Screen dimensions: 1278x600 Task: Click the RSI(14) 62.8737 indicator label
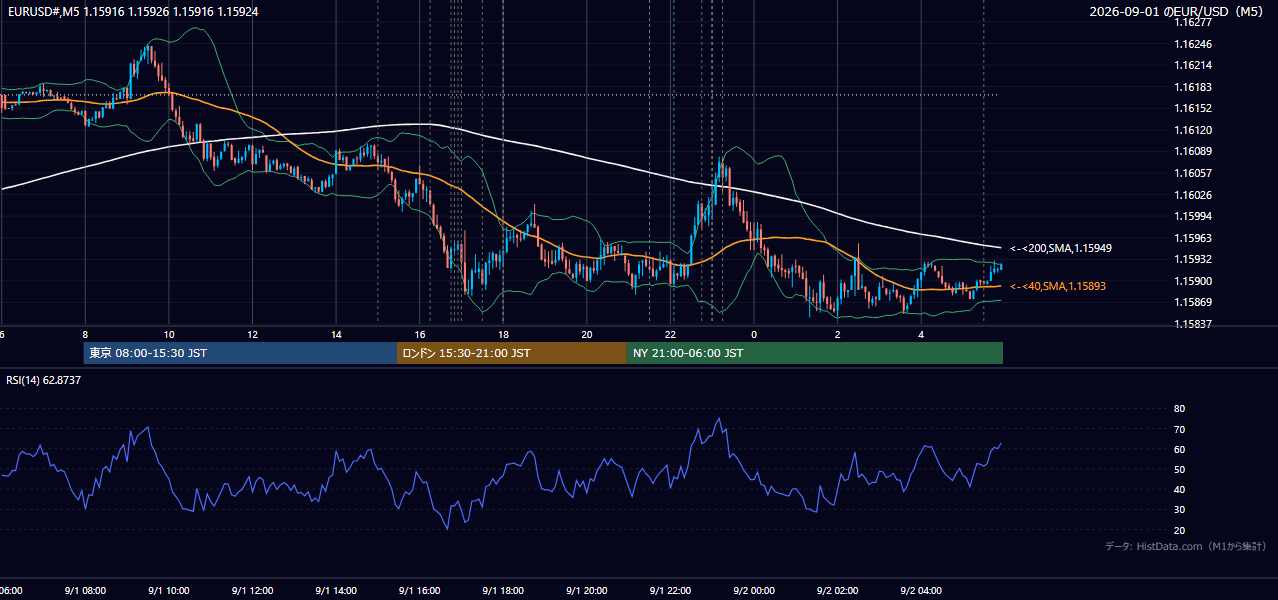tap(44, 380)
